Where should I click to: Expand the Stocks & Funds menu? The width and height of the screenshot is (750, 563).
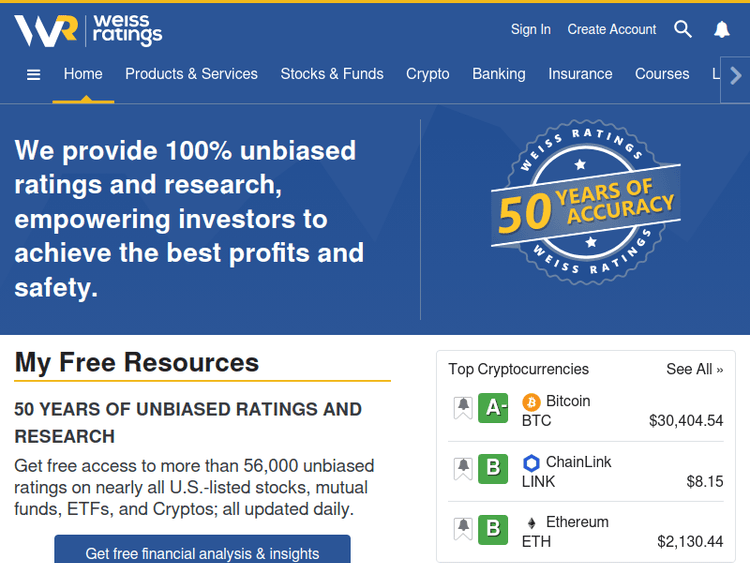(332, 74)
